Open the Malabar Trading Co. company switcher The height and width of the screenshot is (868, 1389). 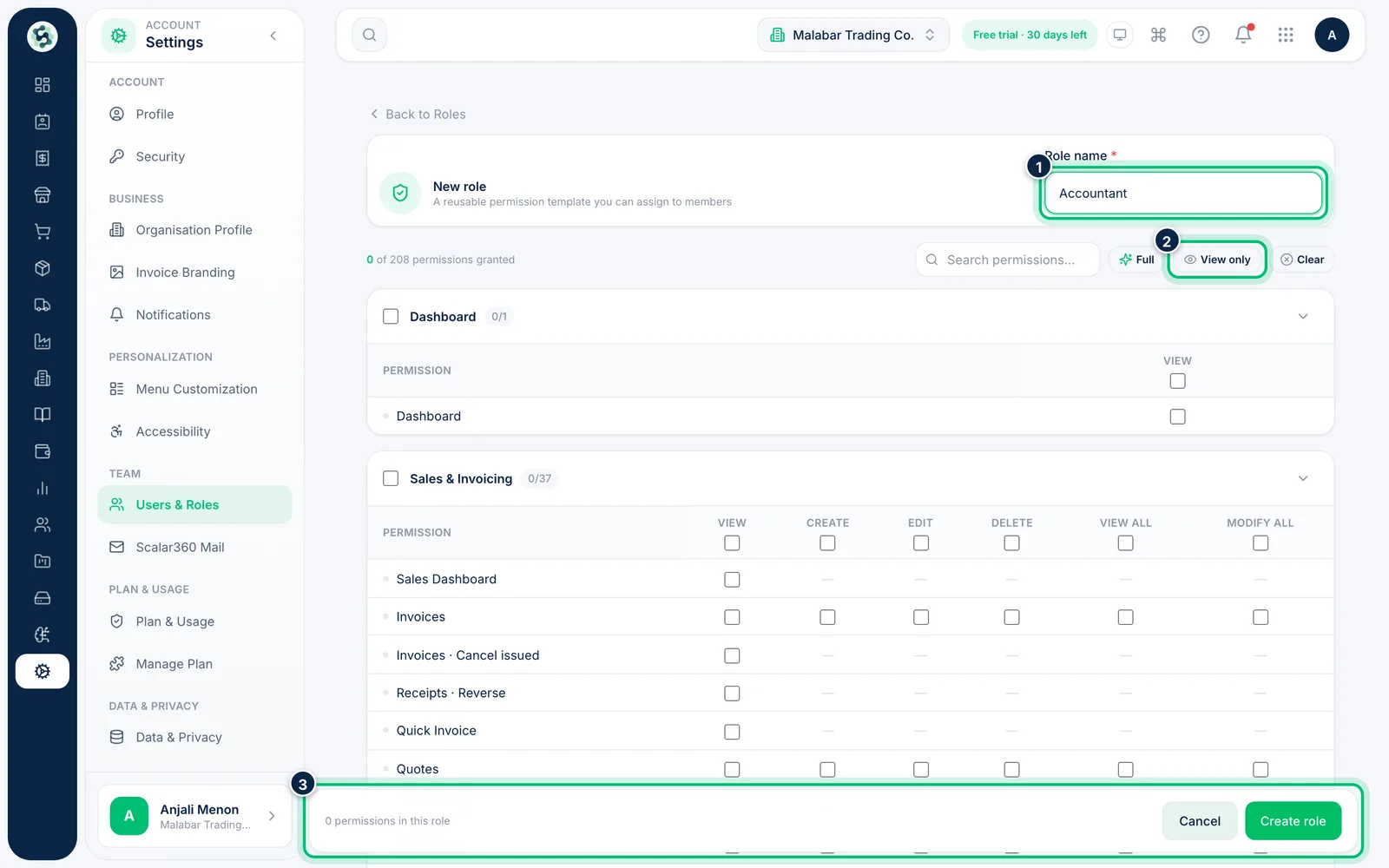point(853,35)
